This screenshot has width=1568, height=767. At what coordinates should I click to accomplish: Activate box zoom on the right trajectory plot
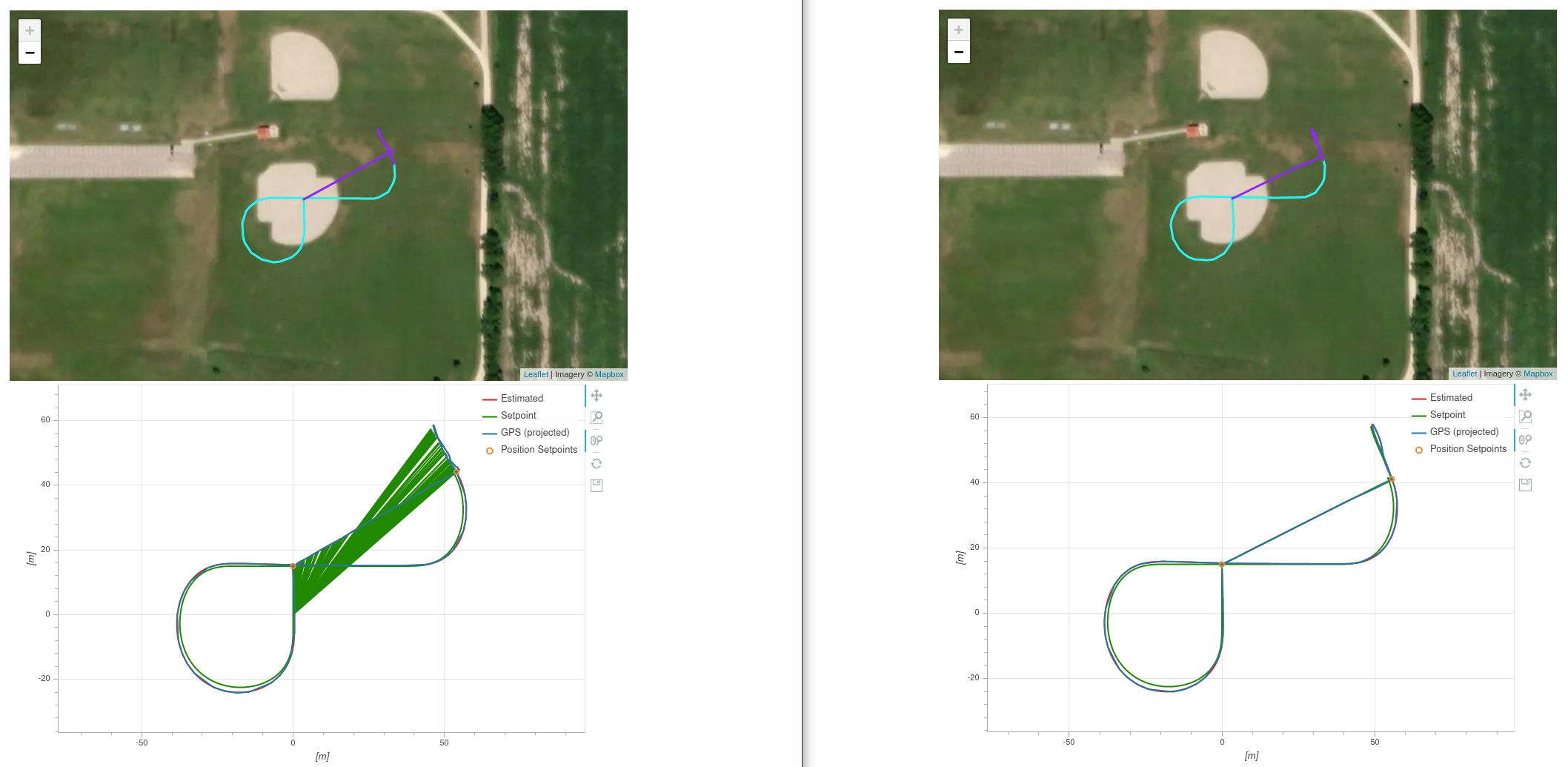(1526, 416)
